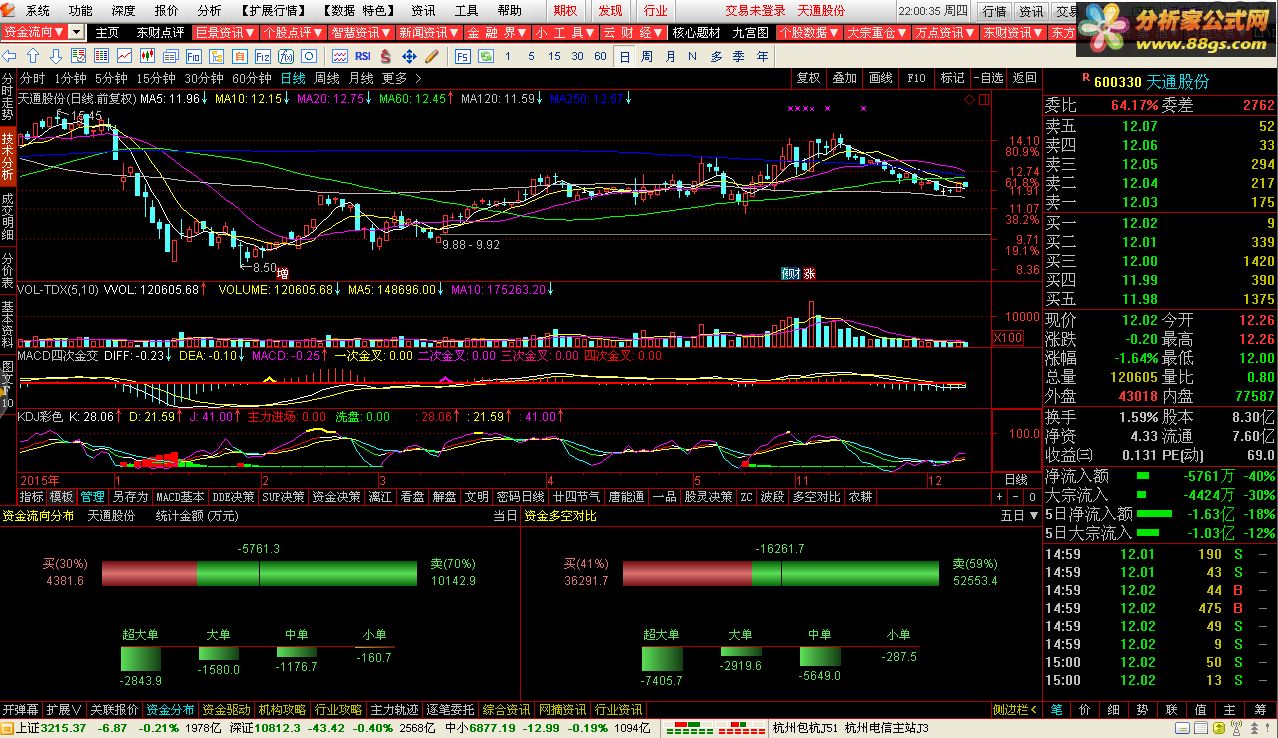Select the blue cross move arrows icon
The height and width of the screenshot is (738, 1278).
(409, 56)
